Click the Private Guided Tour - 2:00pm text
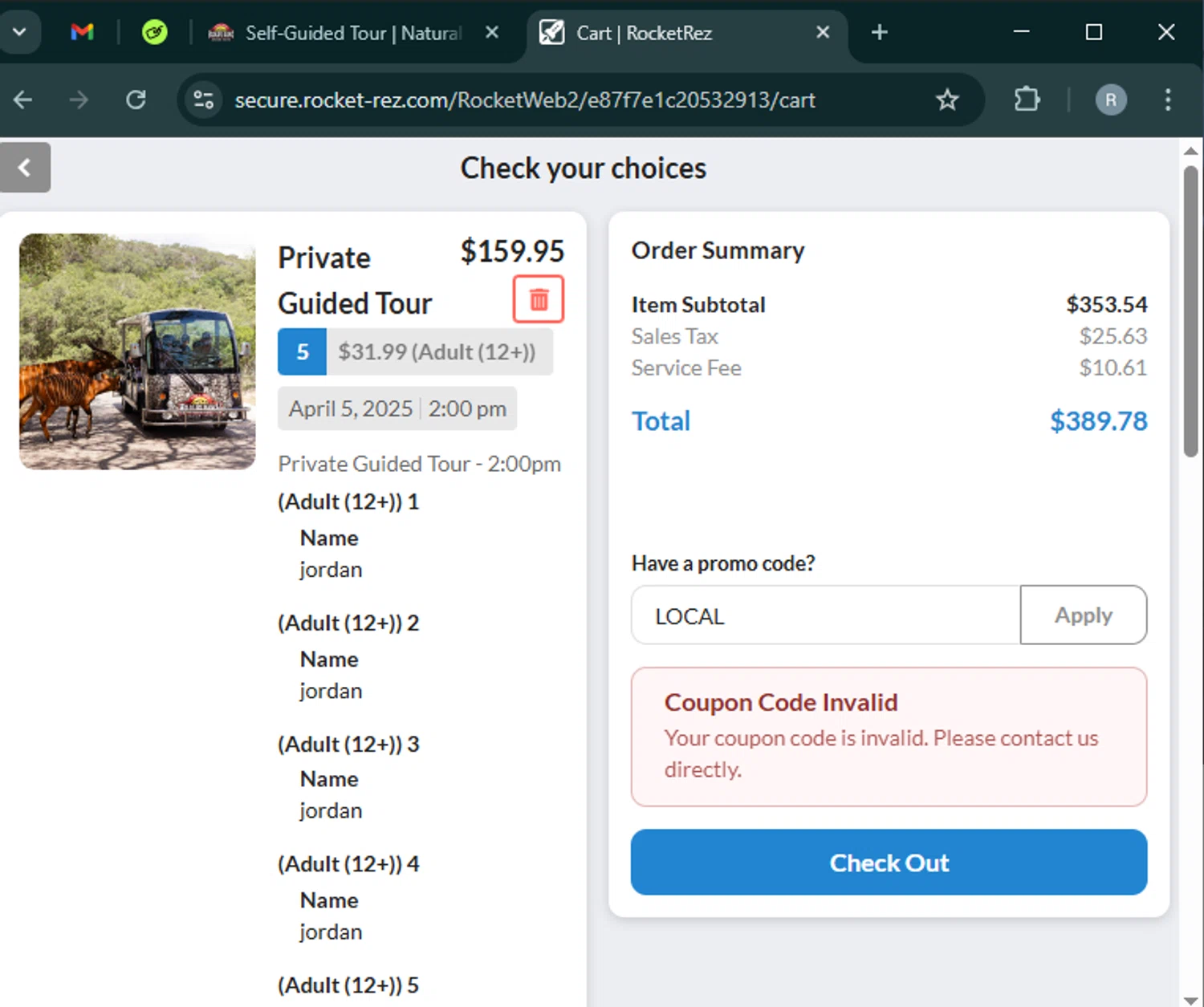1204x1007 pixels. pyautogui.click(x=419, y=464)
